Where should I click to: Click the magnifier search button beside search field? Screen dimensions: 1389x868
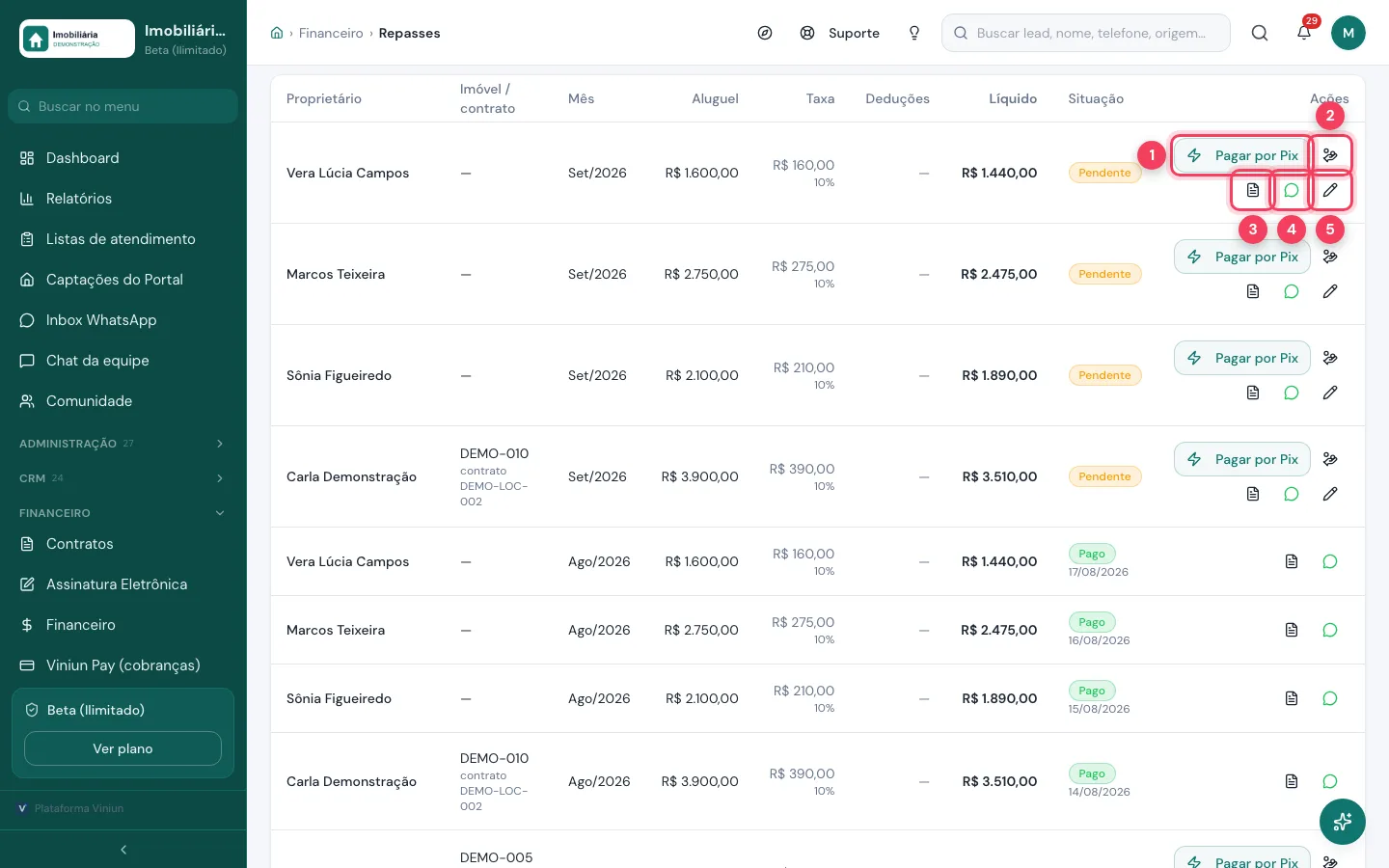tap(1260, 33)
